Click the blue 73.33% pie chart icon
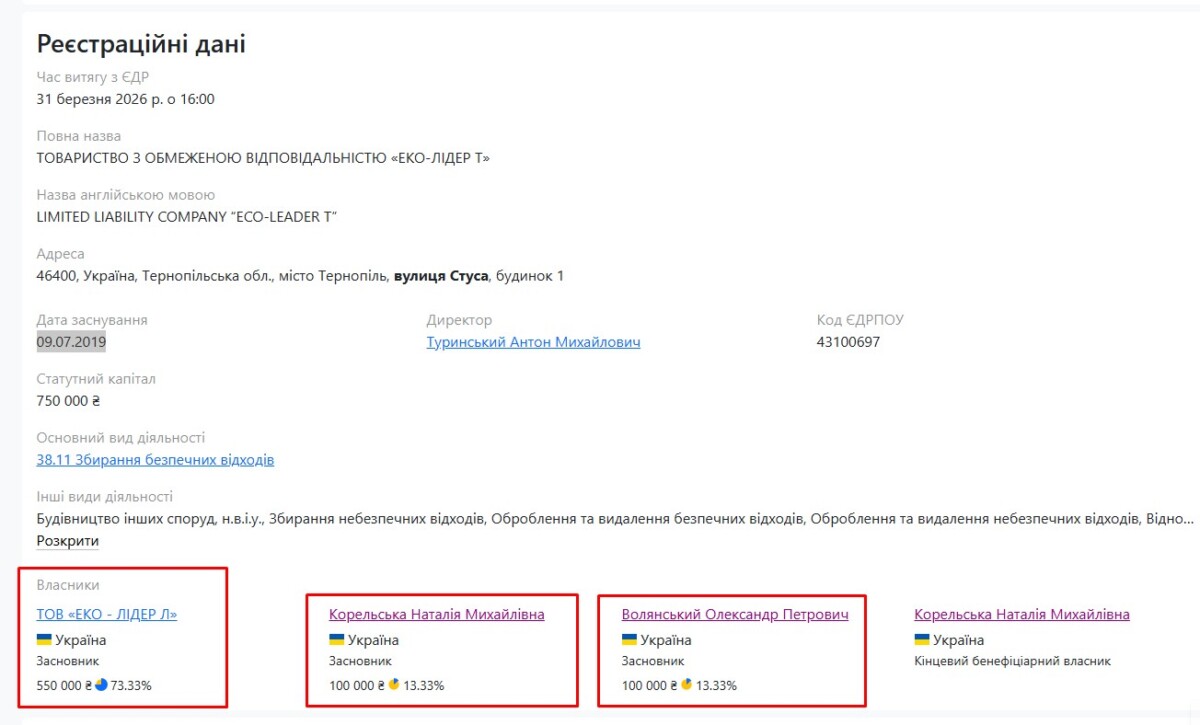The width and height of the screenshot is (1200, 725). pos(102,685)
